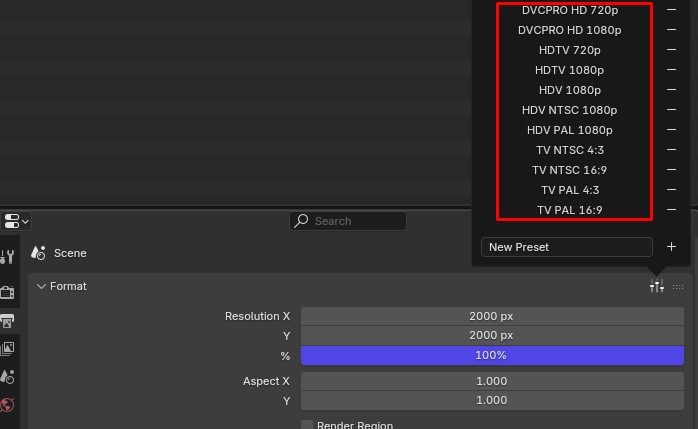
Task: Click Aspect Y 1.000 field
Action: [x=492, y=400]
